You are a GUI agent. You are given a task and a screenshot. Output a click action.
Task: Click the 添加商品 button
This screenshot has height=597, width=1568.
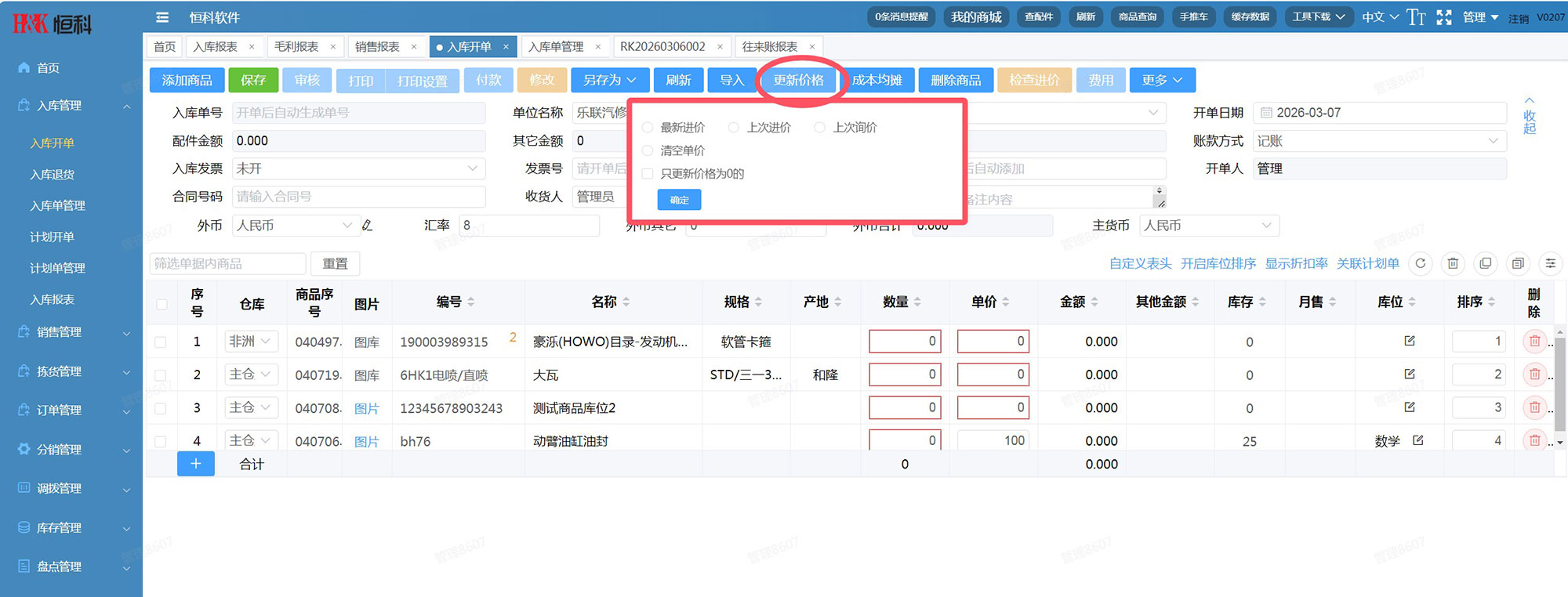(x=187, y=80)
